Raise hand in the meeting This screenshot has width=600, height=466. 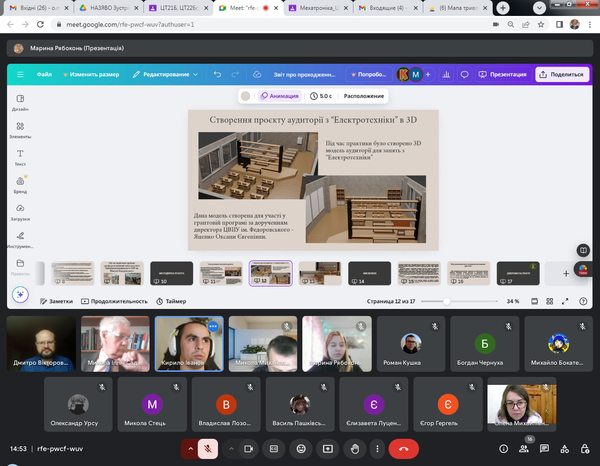[x=353, y=450]
